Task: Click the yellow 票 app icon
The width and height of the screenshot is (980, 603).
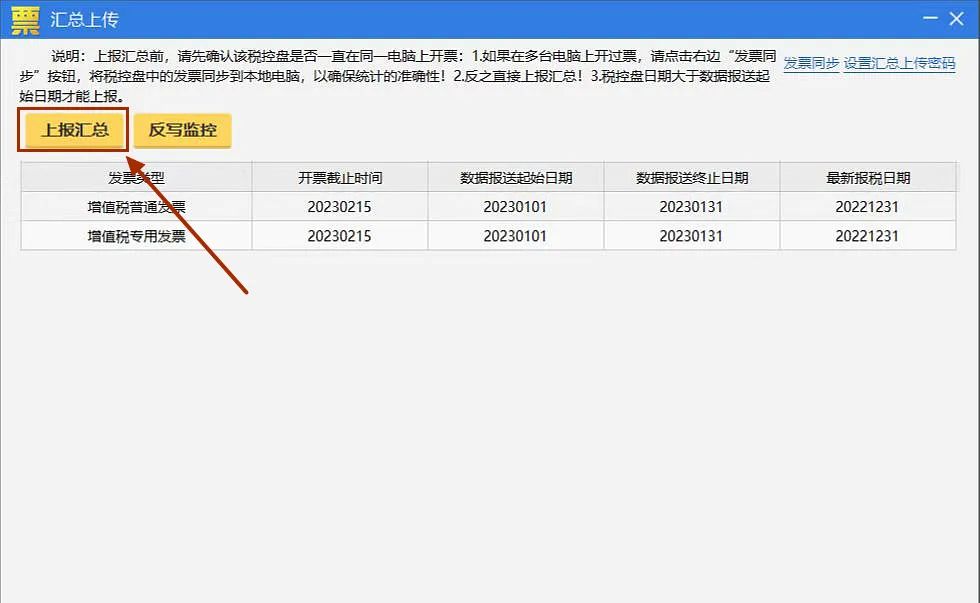Action: pos(26,19)
